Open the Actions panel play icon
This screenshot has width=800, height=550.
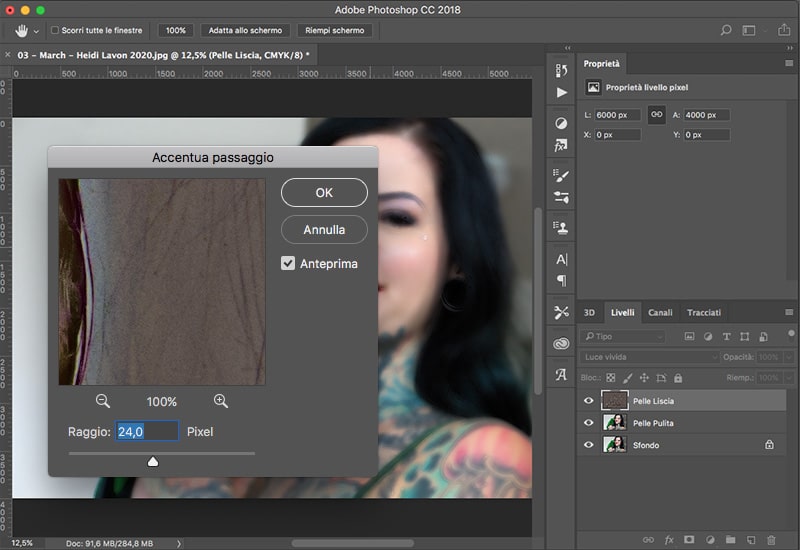(561, 92)
